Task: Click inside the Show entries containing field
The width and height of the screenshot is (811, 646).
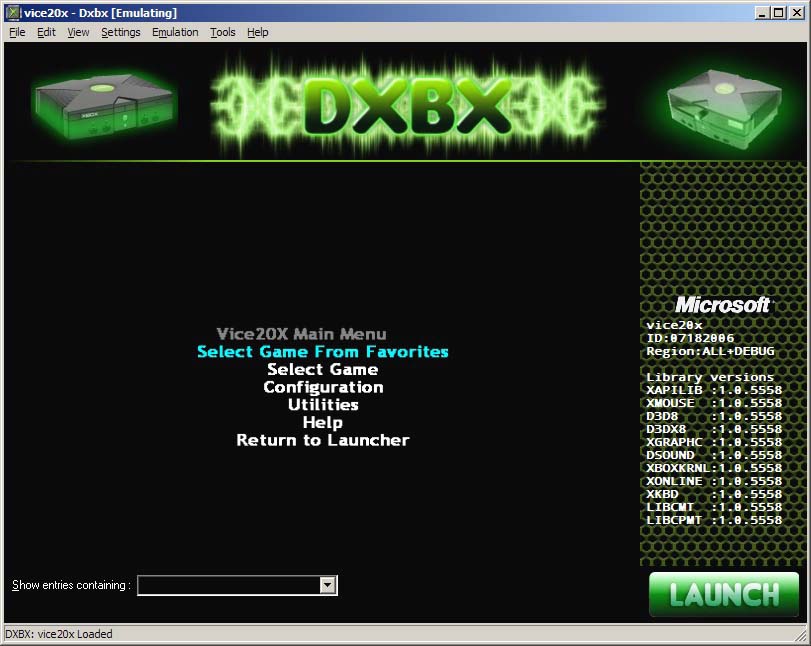Action: coord(228,585)
